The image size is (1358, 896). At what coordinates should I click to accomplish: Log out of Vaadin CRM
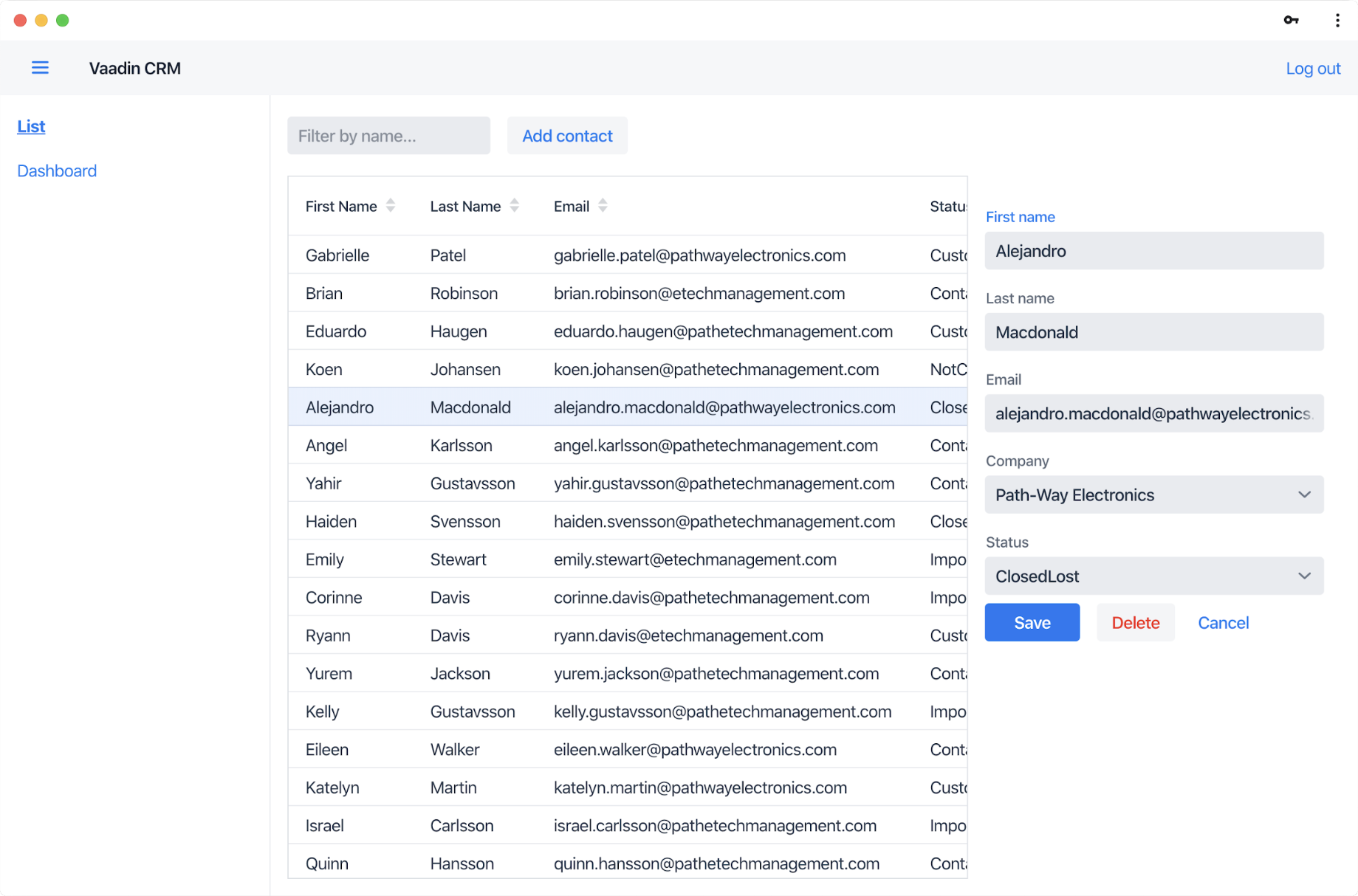tap(1313, 68)
